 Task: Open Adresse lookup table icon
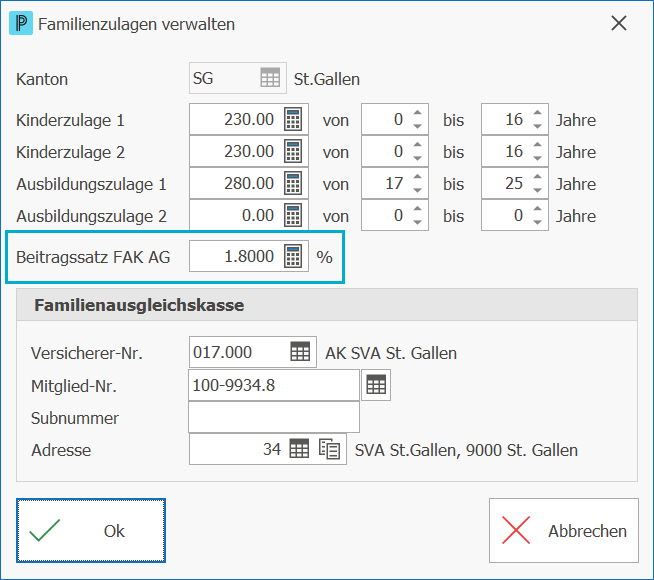299,449
